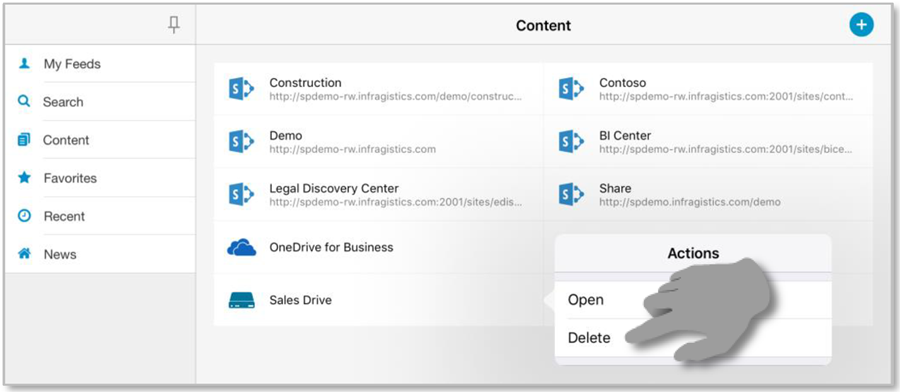This screenshot has height=392, width=900.
Task: Click the Sales Drive disk icon
Action: click(x=241, y=300)
